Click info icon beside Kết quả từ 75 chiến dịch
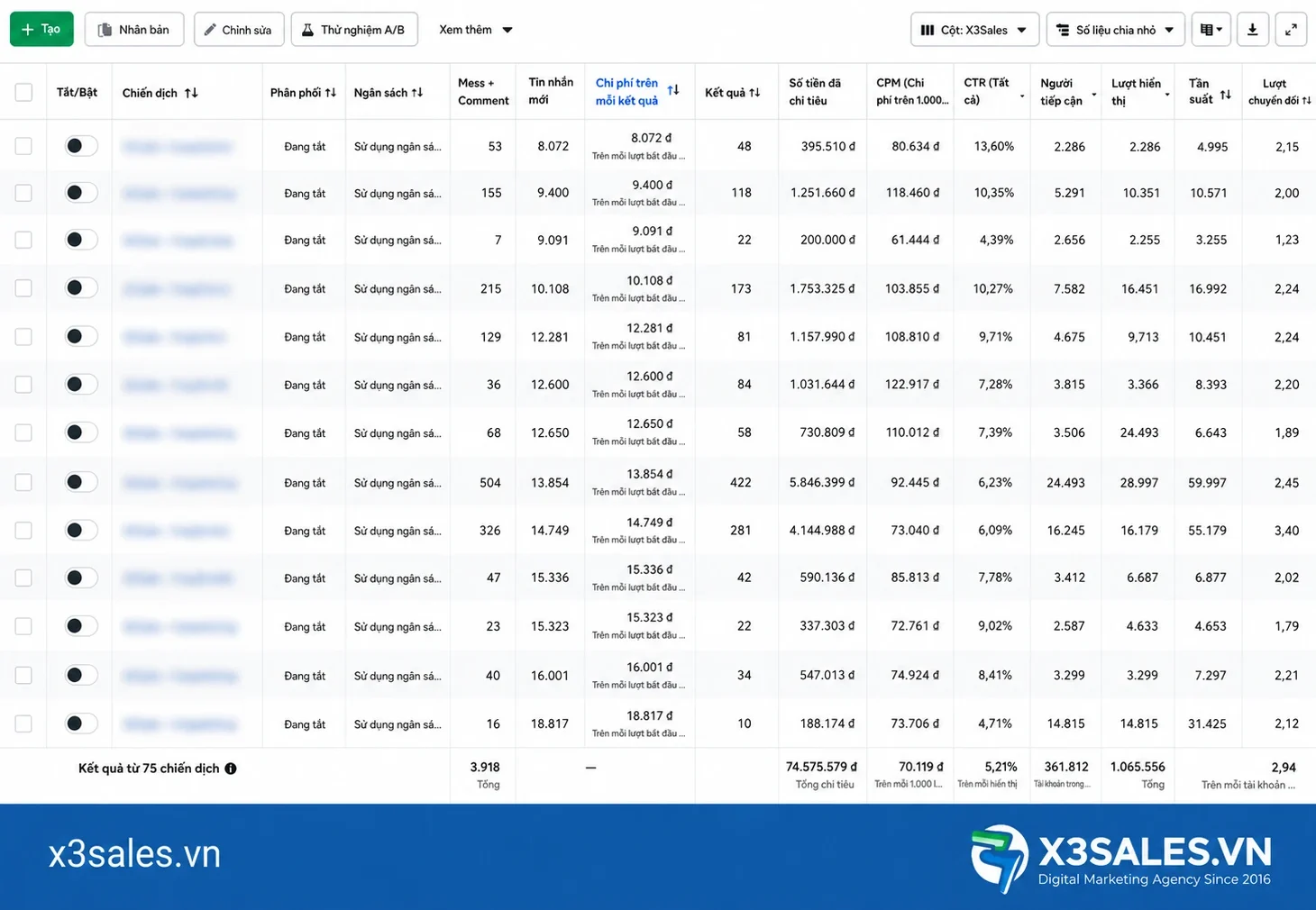 click(231, 769)
